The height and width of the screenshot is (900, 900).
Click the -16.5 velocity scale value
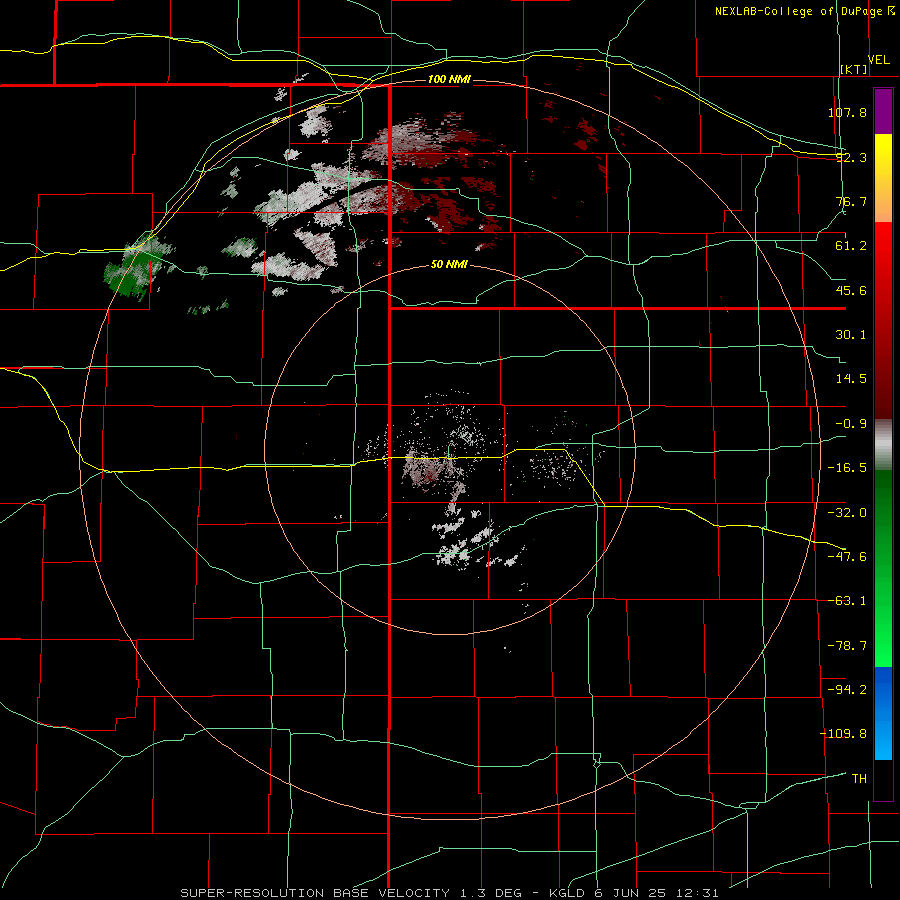[x=847, y=468]
